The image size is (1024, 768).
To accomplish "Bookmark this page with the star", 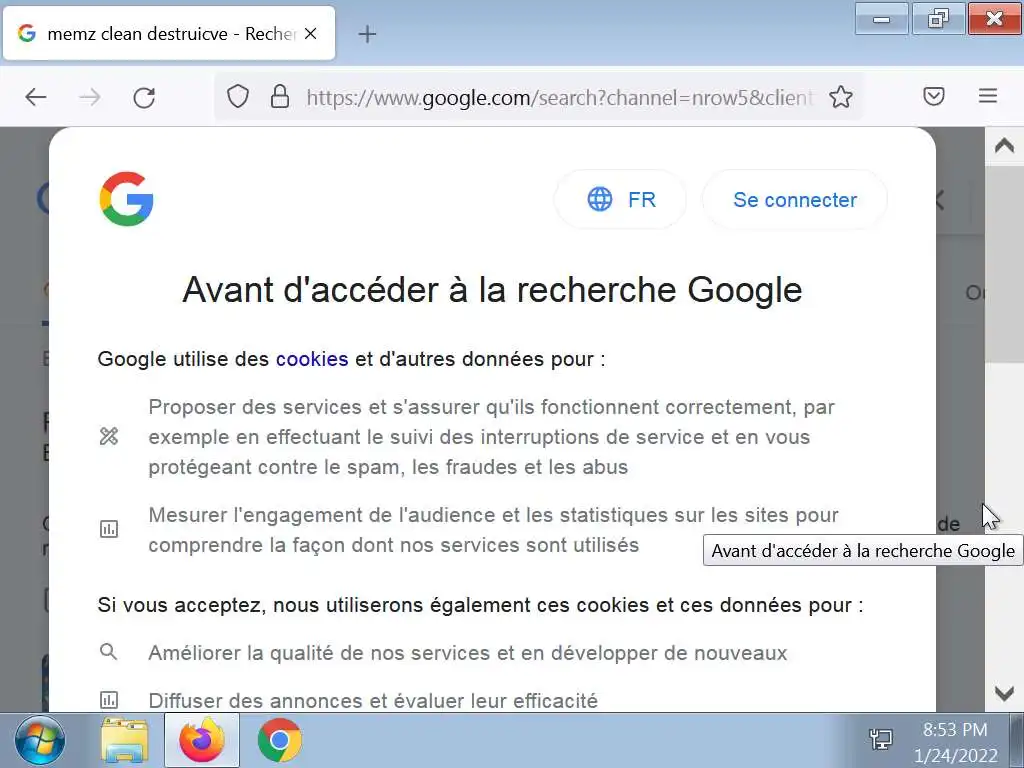I will point(840,97).
